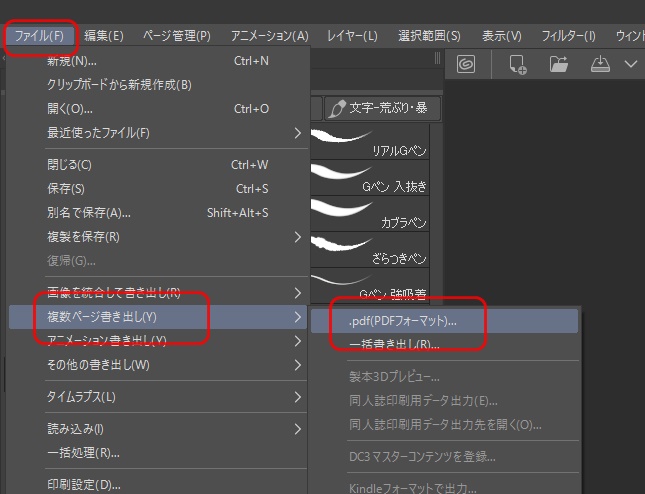
Task: Select the リアルGペン brush
Action: coord(370,142)
